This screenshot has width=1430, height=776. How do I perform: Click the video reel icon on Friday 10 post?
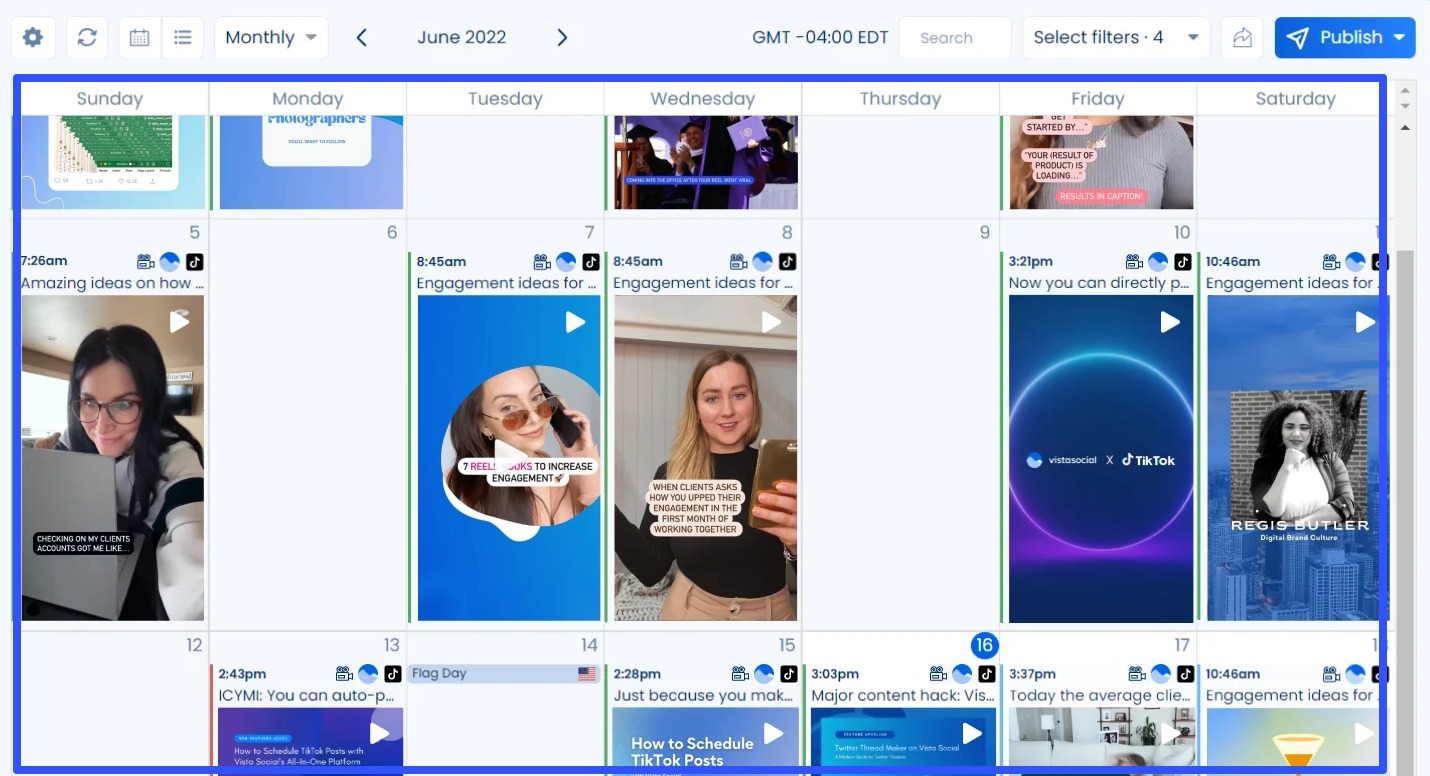[x=1134, y=262]
